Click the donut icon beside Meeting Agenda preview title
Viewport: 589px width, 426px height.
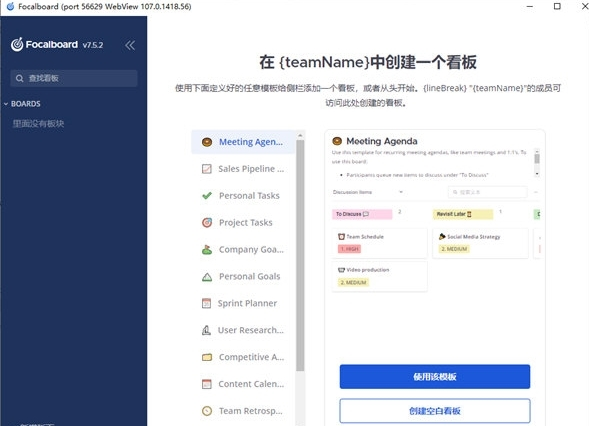coord(337,141)
